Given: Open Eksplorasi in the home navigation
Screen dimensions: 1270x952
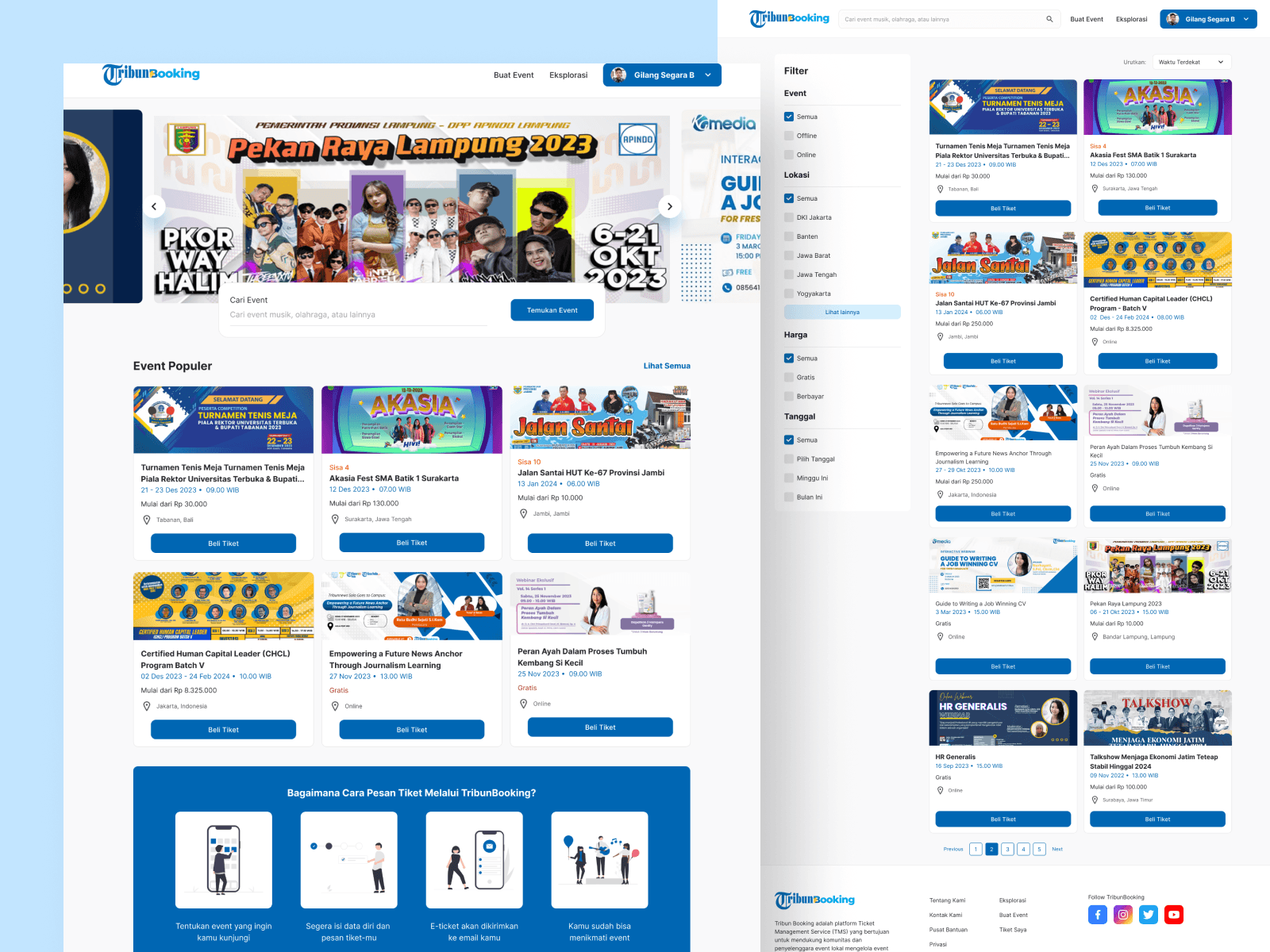Looking at the screenshot, I should point(568,75).
